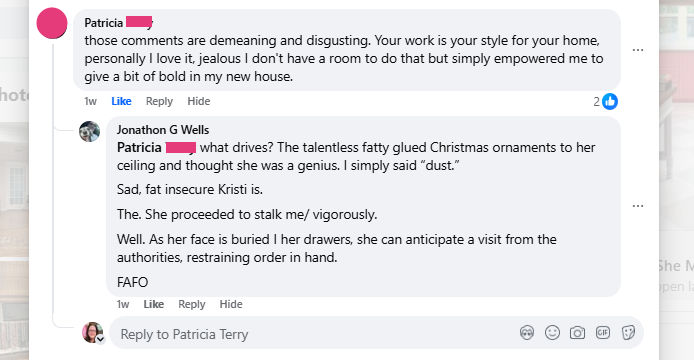Viewport: 694px width, 360px height.
Task: Click the Patricia mention in Jonathon's reply
Action: [156, 147]
